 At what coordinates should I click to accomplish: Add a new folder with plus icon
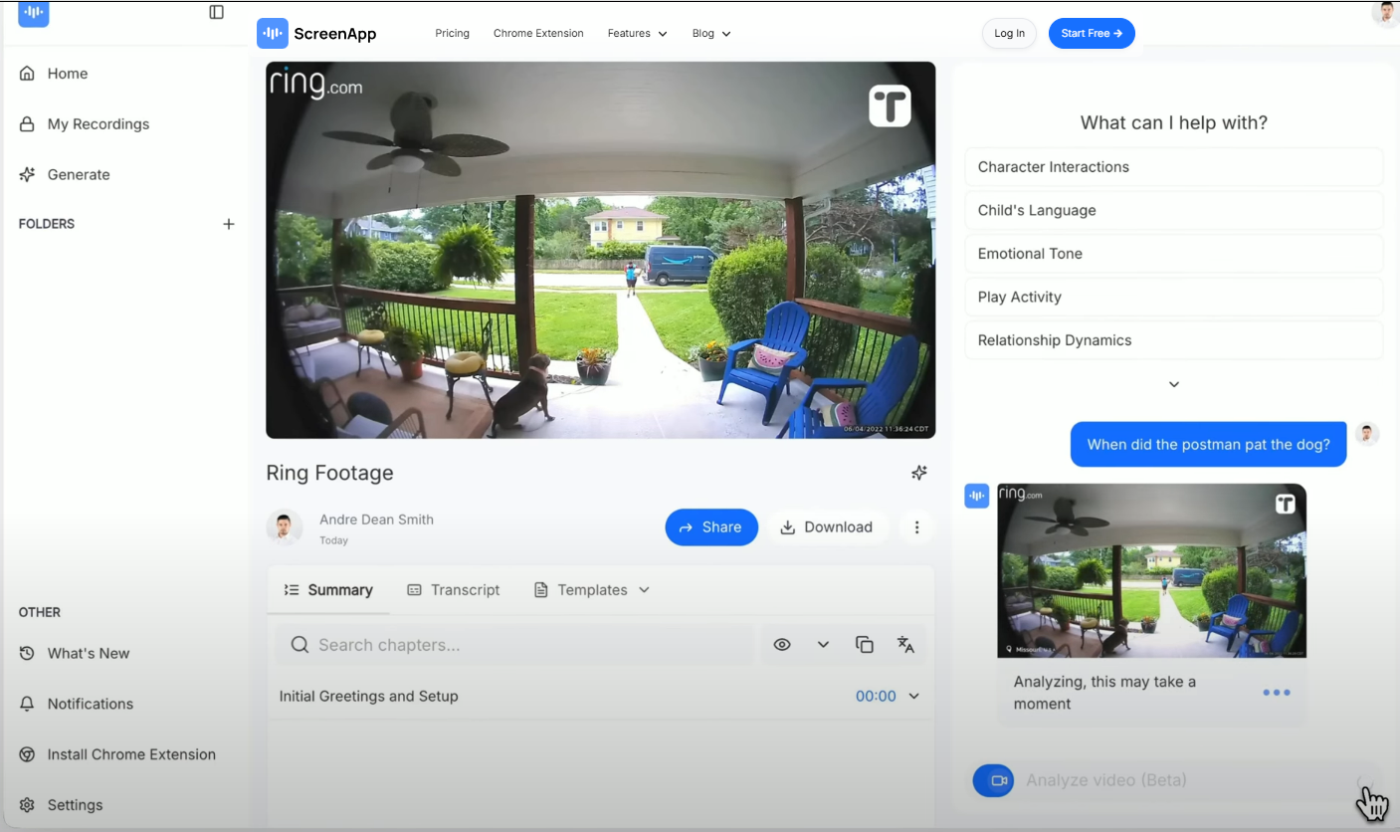click(x=228, y=224)
